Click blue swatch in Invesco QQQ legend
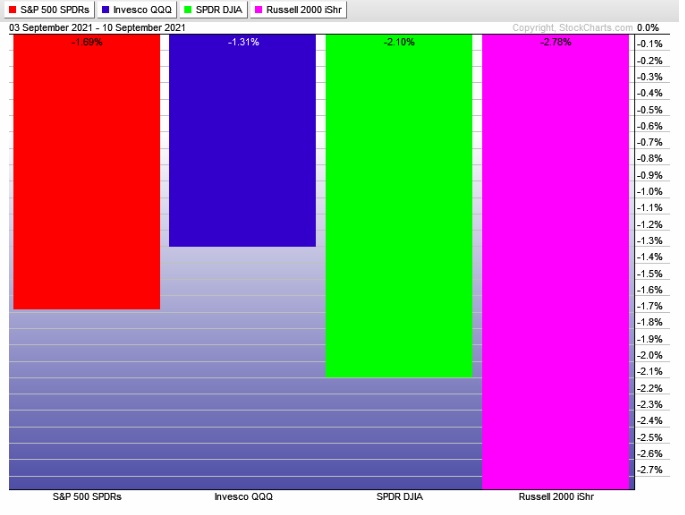This screenshot has width=685, height=515. click(105, 10)
